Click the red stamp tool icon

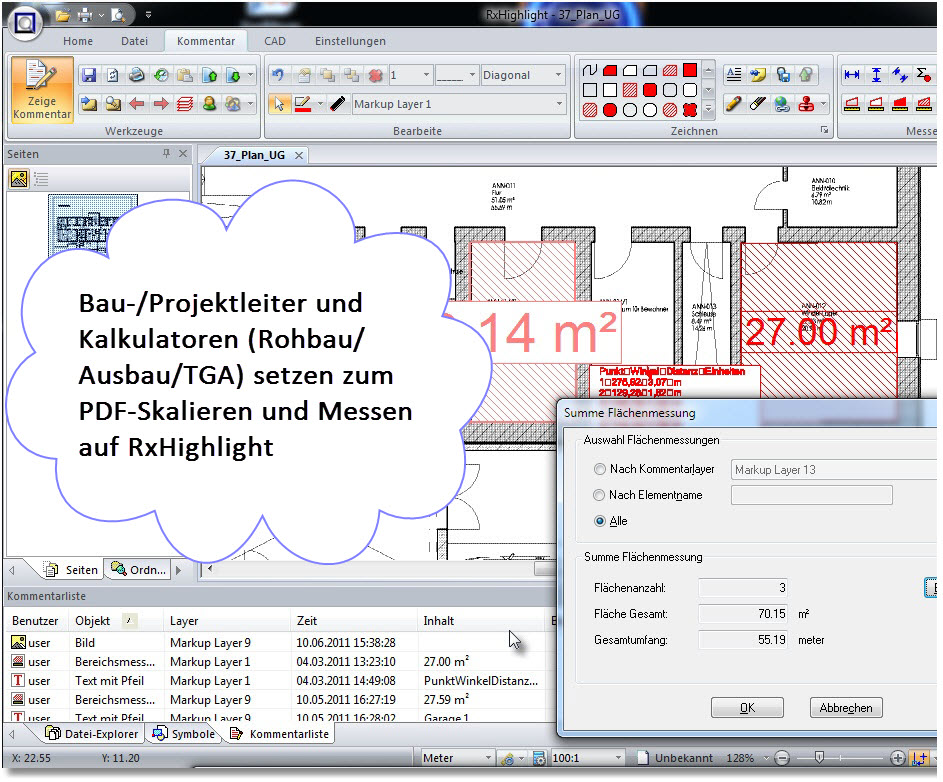[x=806, y=104]
